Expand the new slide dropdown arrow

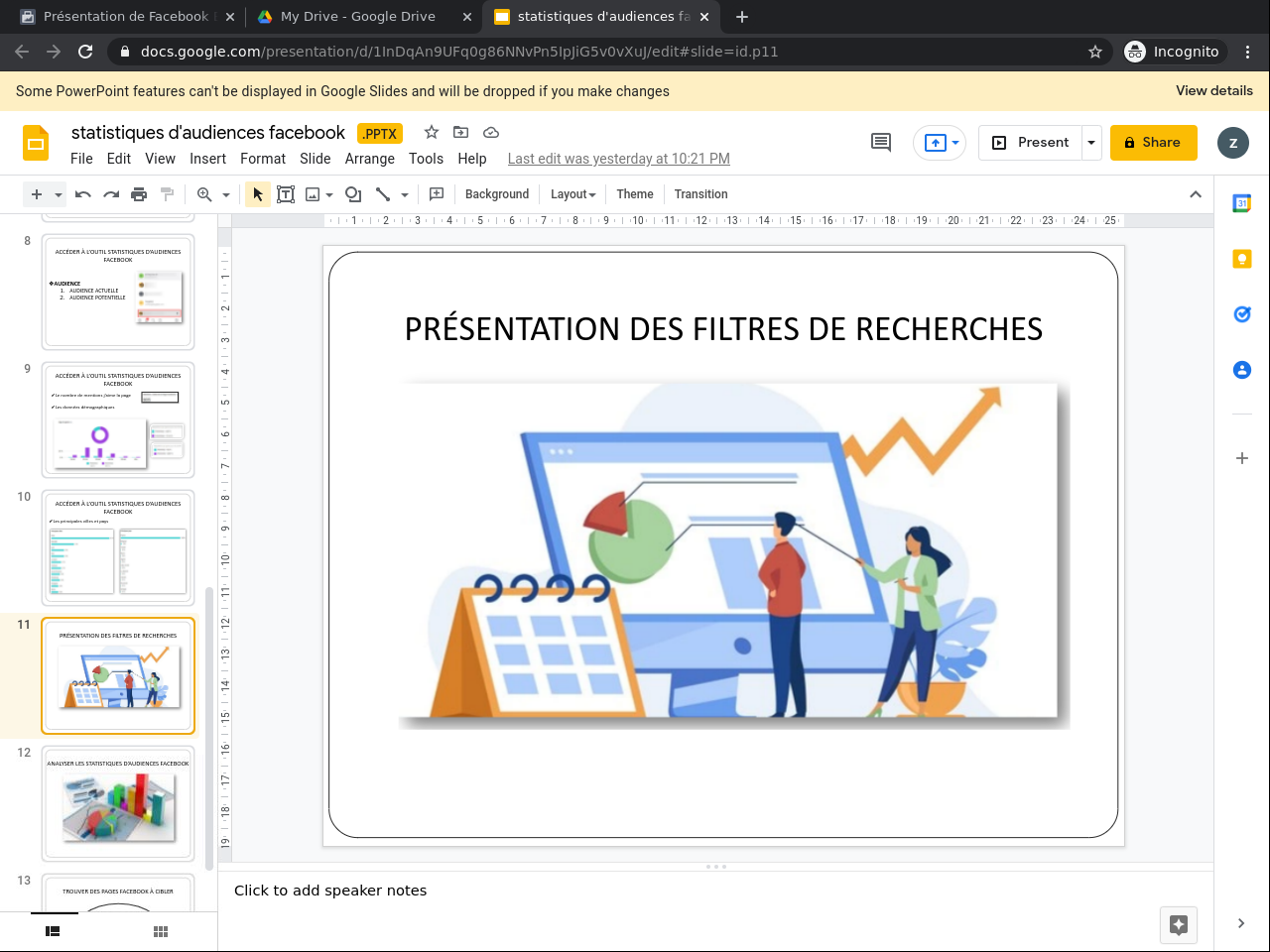click(x=59, y=194)
